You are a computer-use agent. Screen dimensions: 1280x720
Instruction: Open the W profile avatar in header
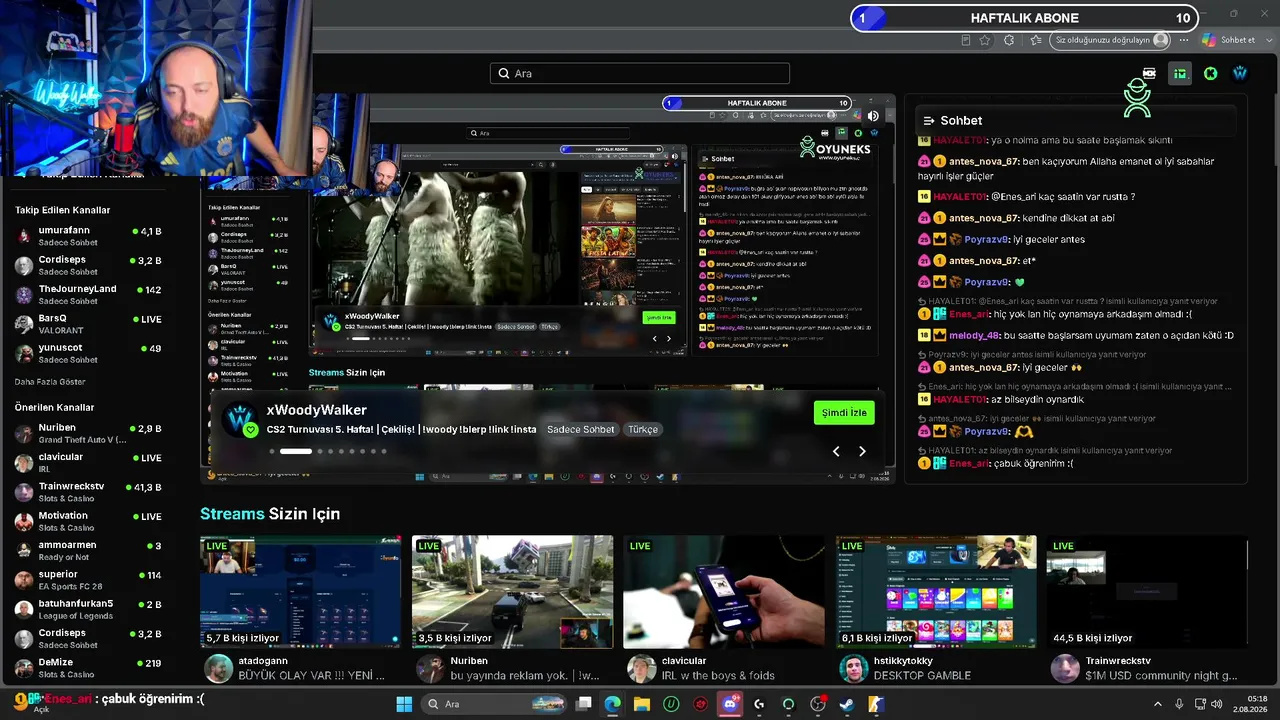1240,73
